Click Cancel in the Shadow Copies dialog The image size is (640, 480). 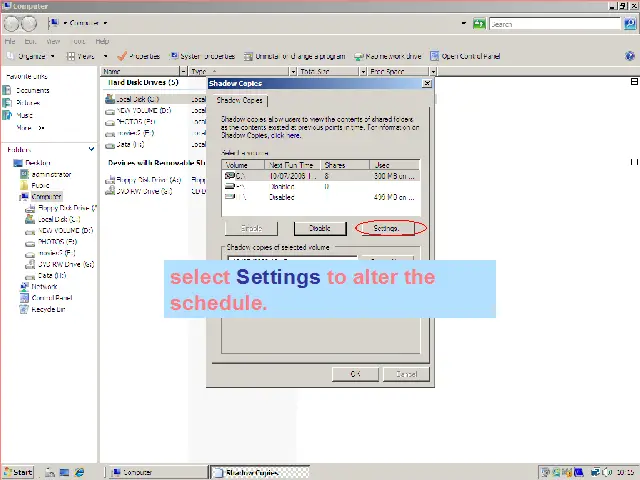click(406, 374)
